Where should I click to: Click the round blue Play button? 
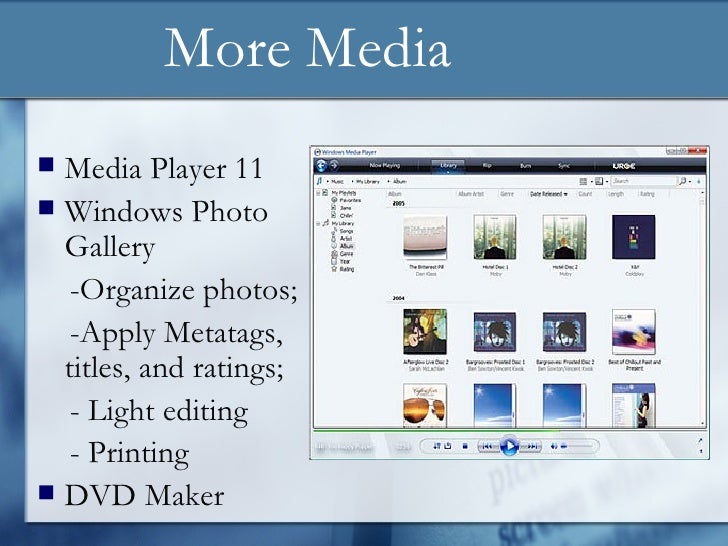(509, 446)
